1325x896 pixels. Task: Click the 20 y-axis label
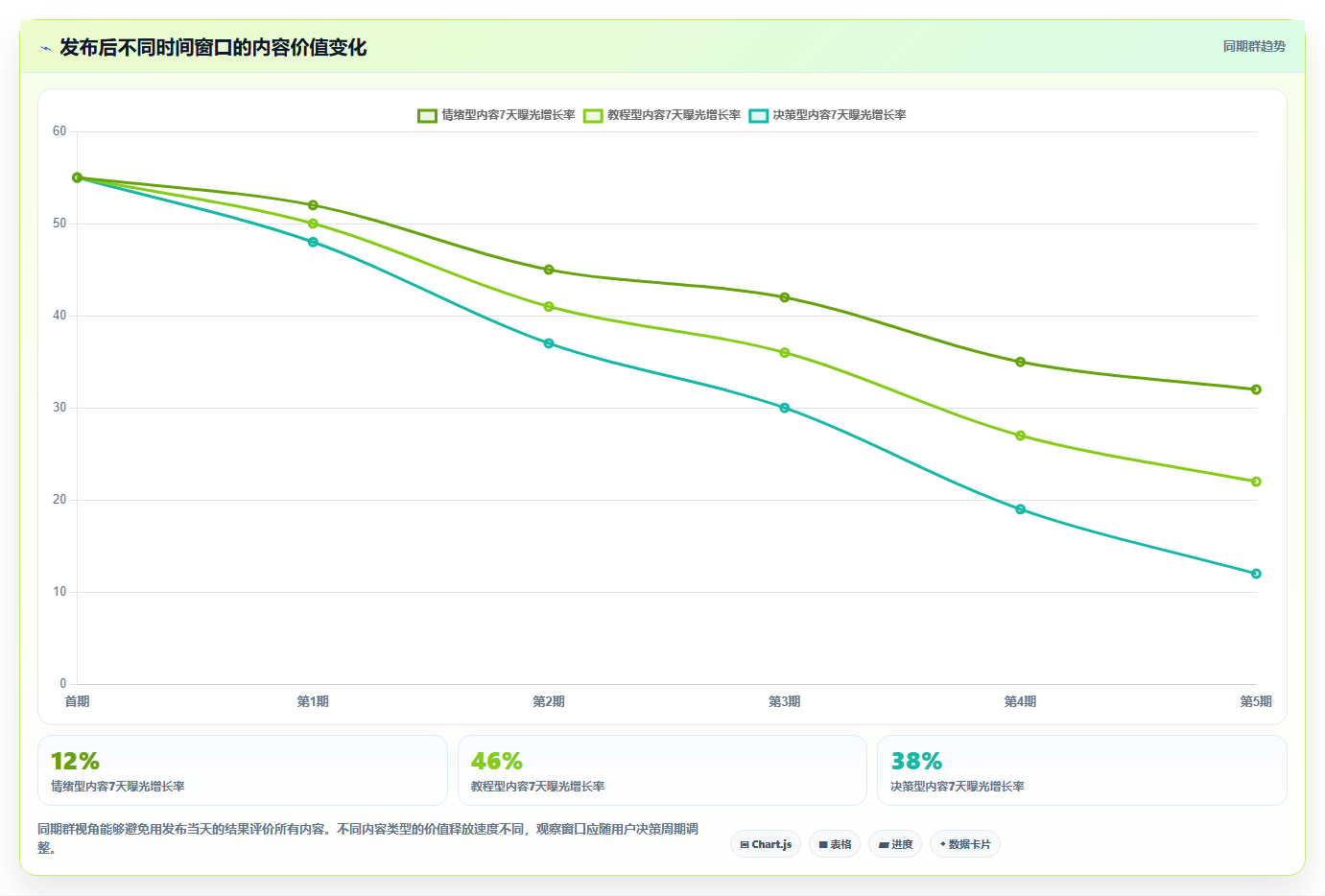click(x=59, y=500)
